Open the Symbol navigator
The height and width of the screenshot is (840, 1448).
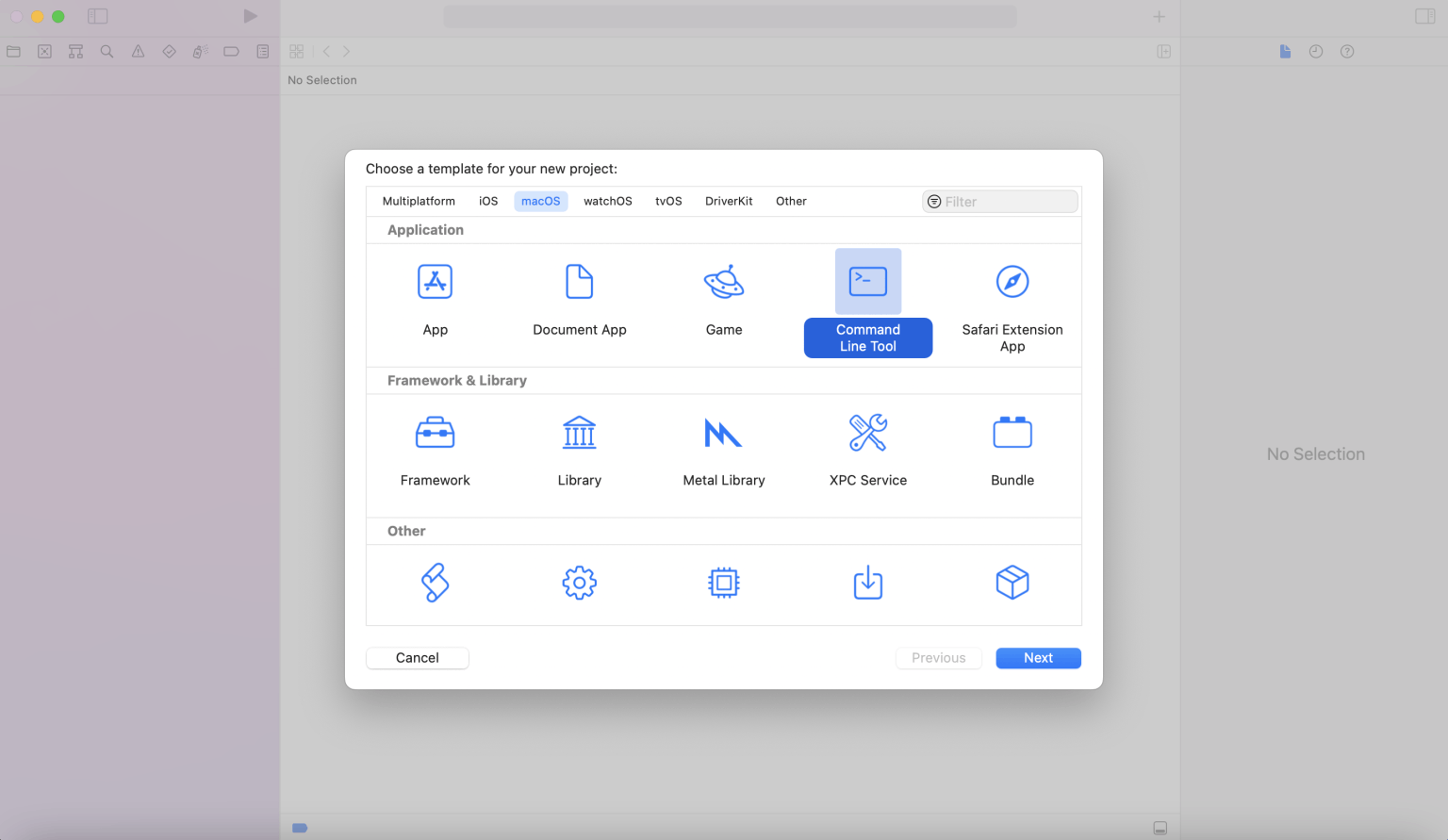[75, 52]
